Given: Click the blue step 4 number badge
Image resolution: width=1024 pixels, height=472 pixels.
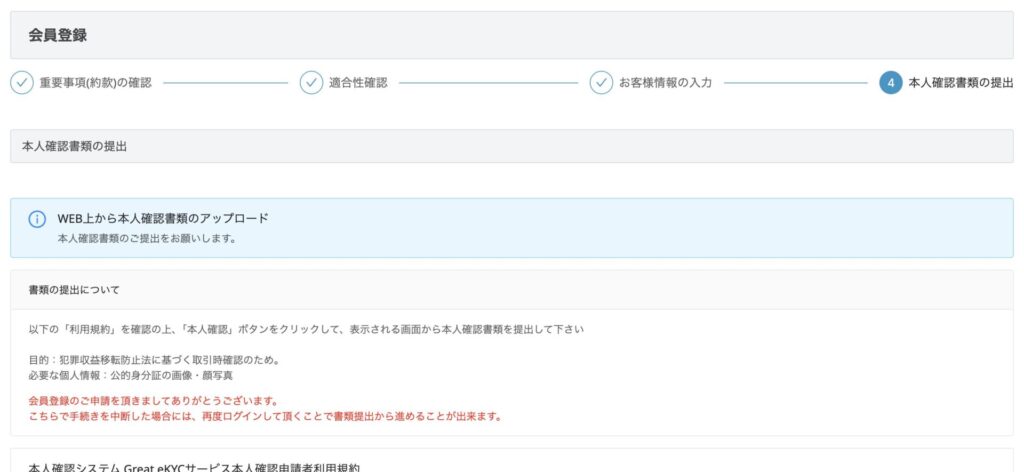Looking at the screenshot, I should pyautogui.click(x=891, y=83).
